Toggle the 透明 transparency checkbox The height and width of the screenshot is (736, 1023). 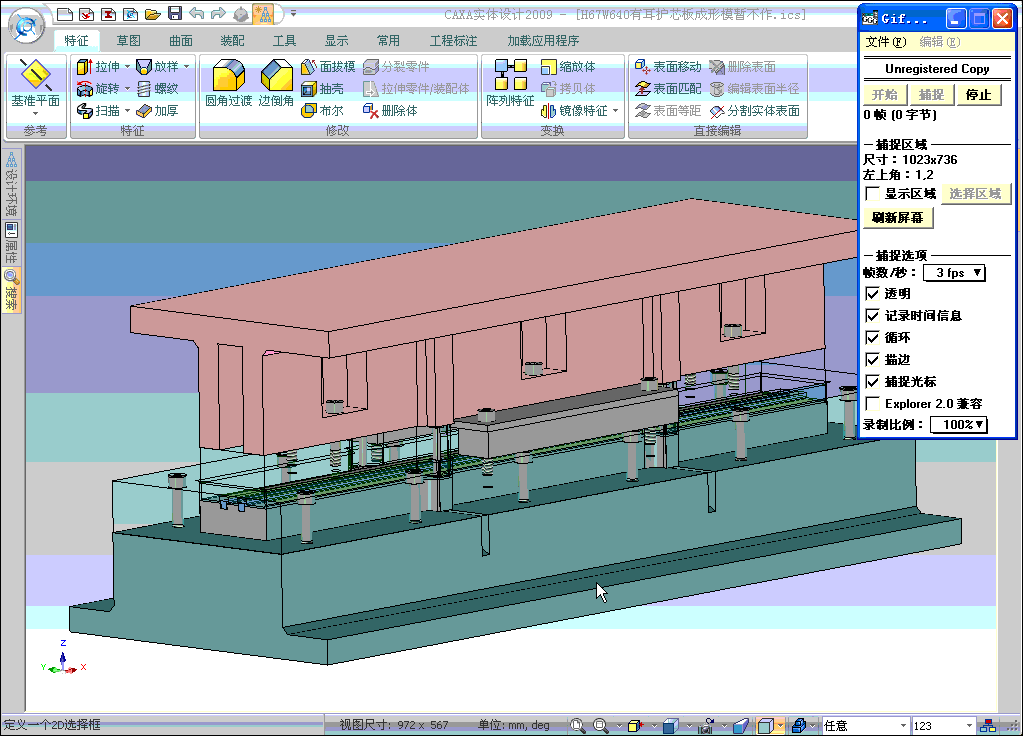point(872,294)
